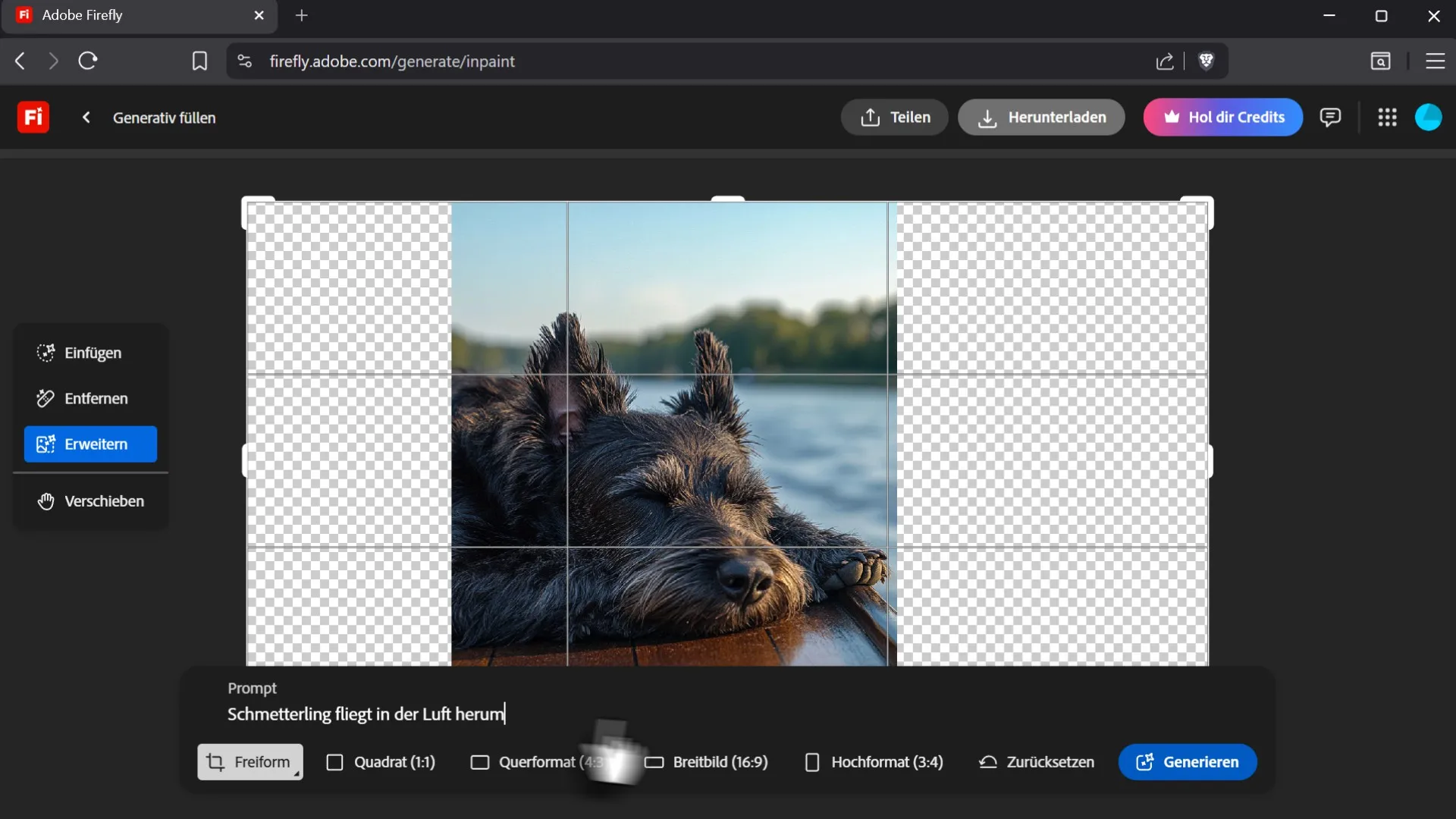This screenshot has width=1456, height=819.
Task: Choose Breitbild (16:9) aspect ratio
Action: tap(706, 762)
